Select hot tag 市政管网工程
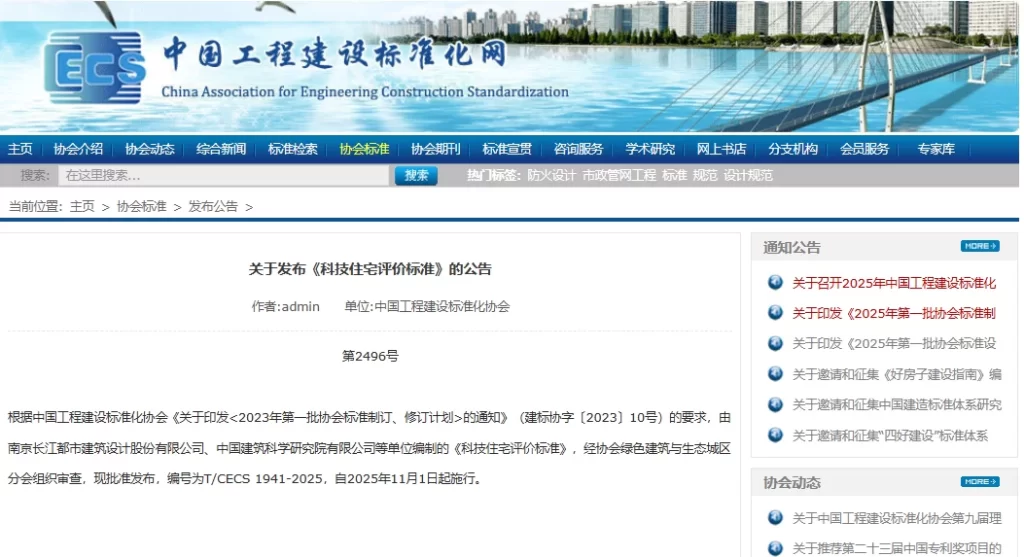 [x=619, y=175]
